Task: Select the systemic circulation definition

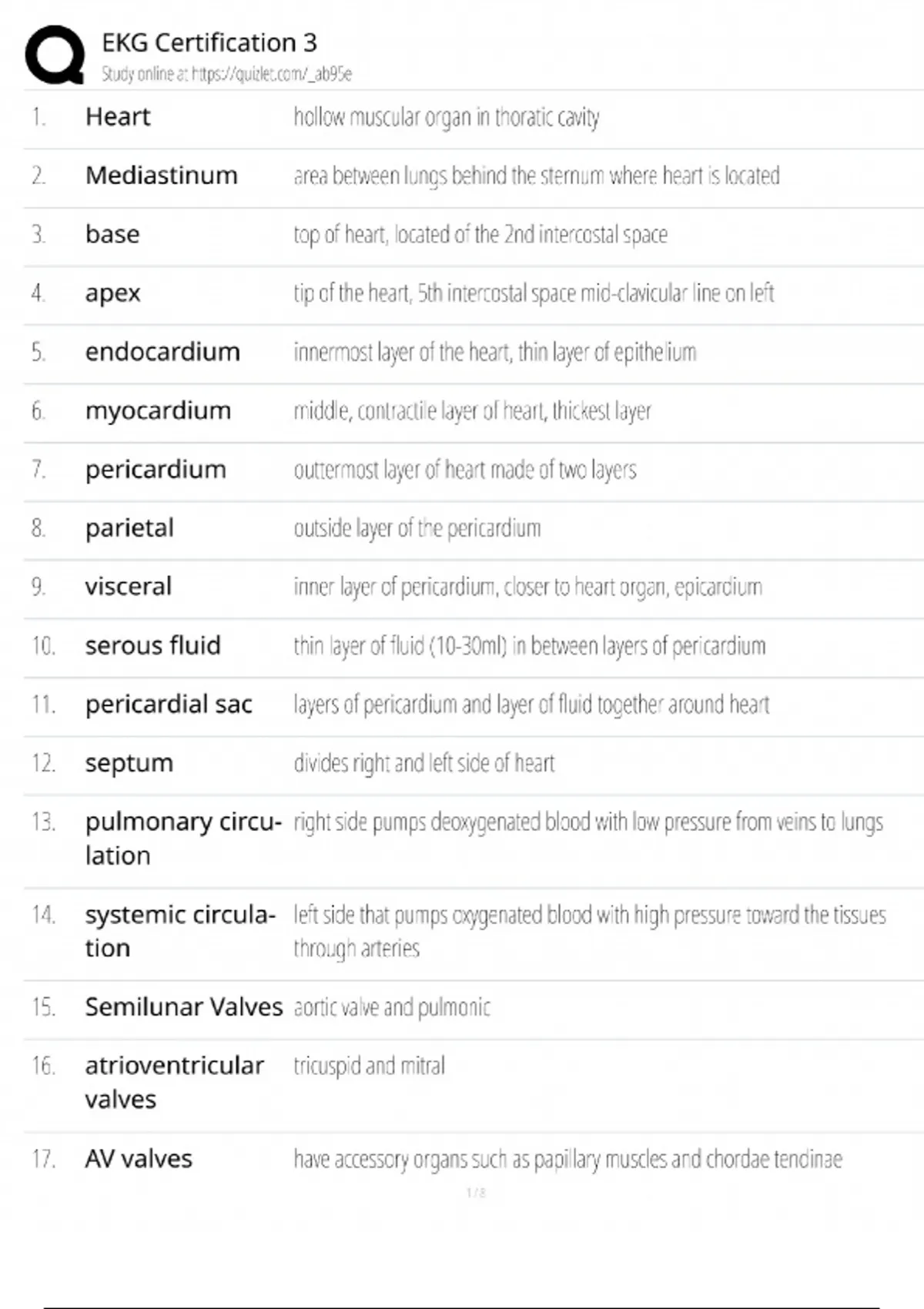Action: pyautogui.click(x=589, y=931)
